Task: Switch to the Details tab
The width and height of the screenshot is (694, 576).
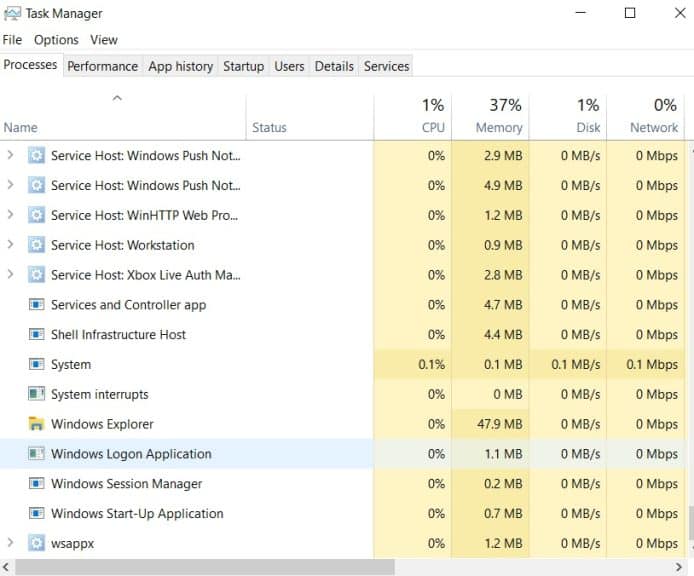Action: 334,66
